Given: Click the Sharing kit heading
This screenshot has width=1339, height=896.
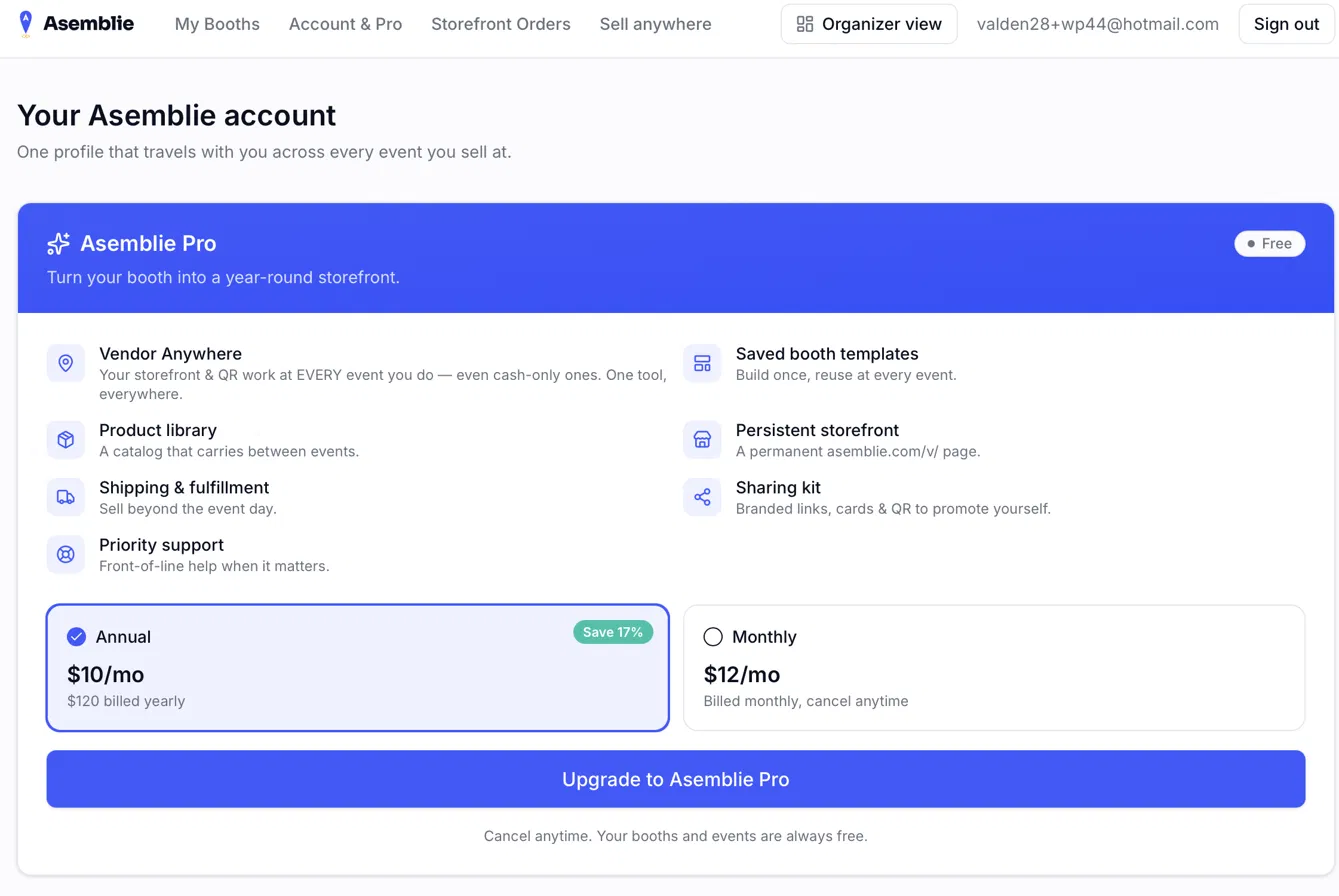Looking at the screenshot, I should (x=778, y=488).
